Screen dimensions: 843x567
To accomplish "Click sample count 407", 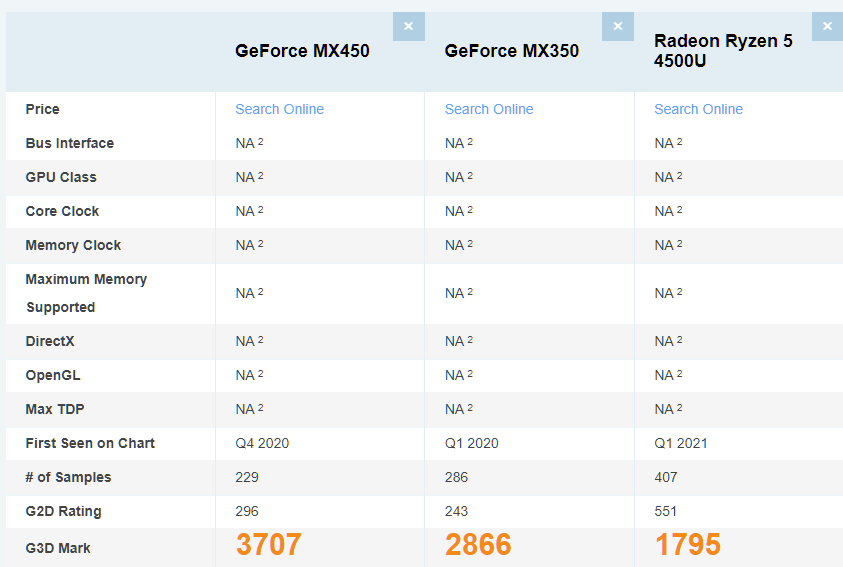I will [666, 477].
